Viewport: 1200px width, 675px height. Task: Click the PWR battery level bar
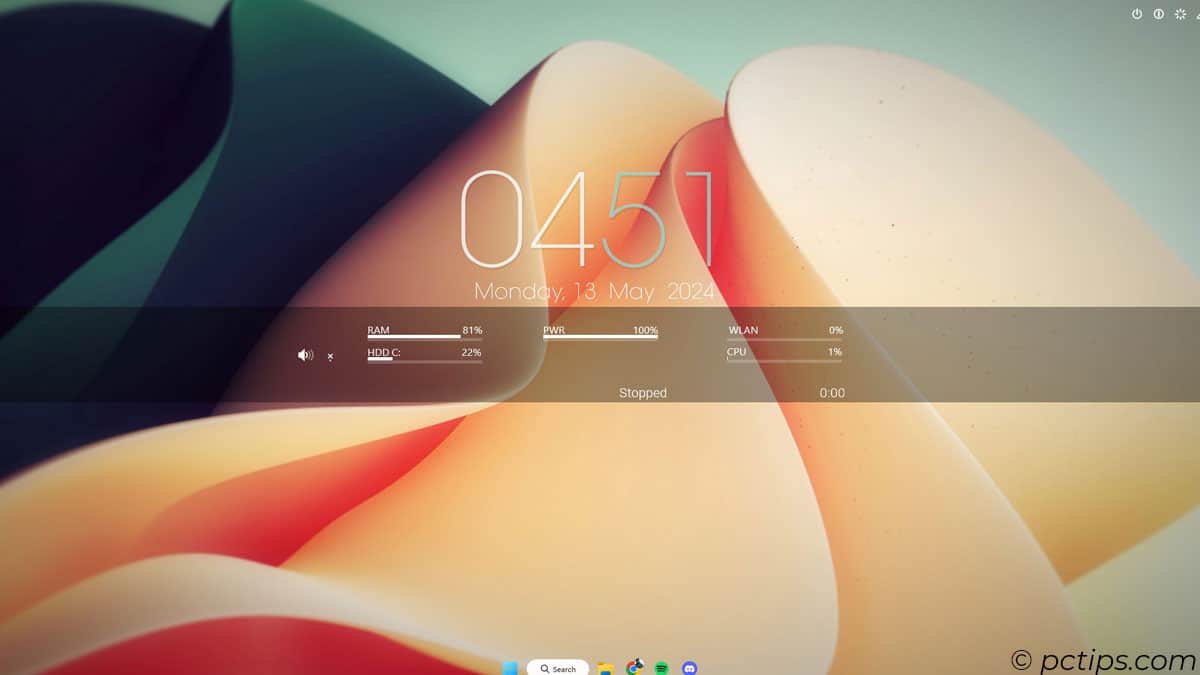coord(600,337)
